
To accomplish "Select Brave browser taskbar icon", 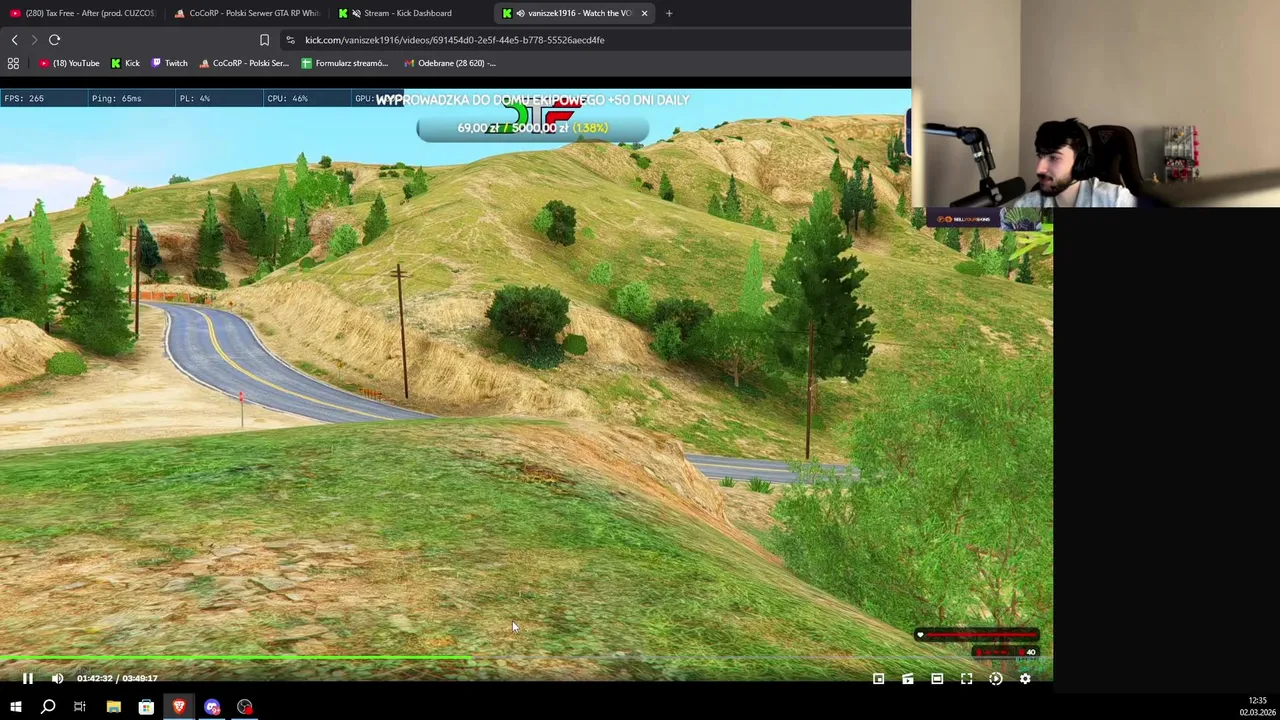I will tap(179, 707).
